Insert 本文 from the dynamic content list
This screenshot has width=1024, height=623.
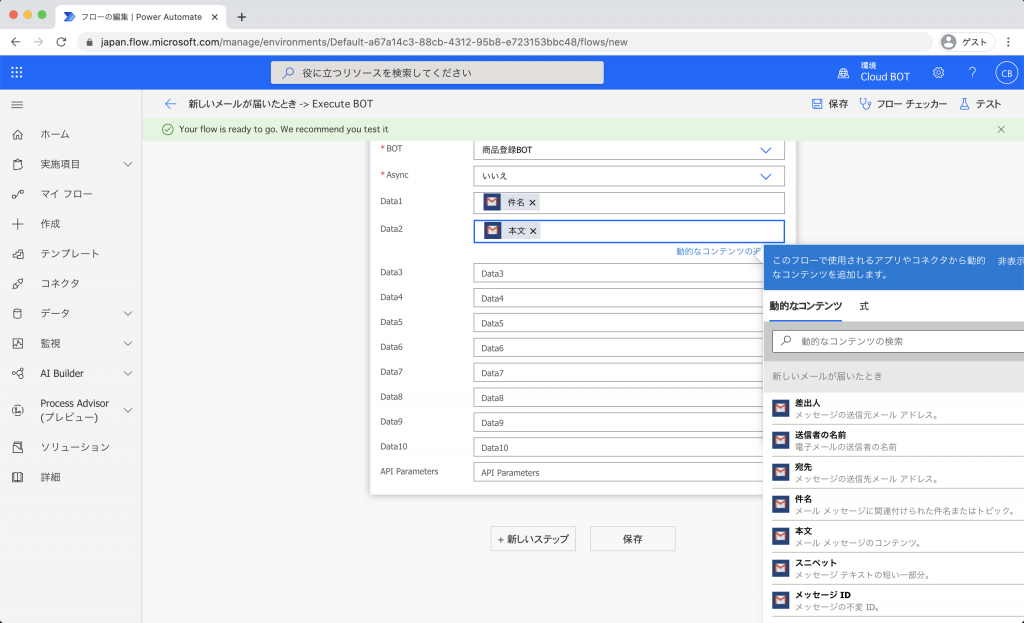(x=898, y=536)
